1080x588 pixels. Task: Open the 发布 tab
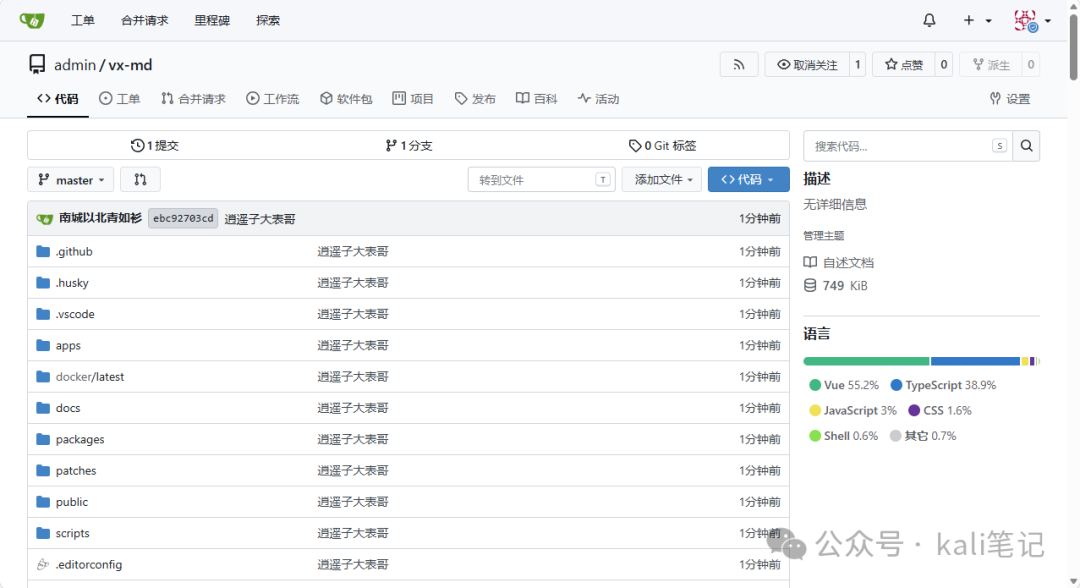pyautogui.click(x=475, y=98)
